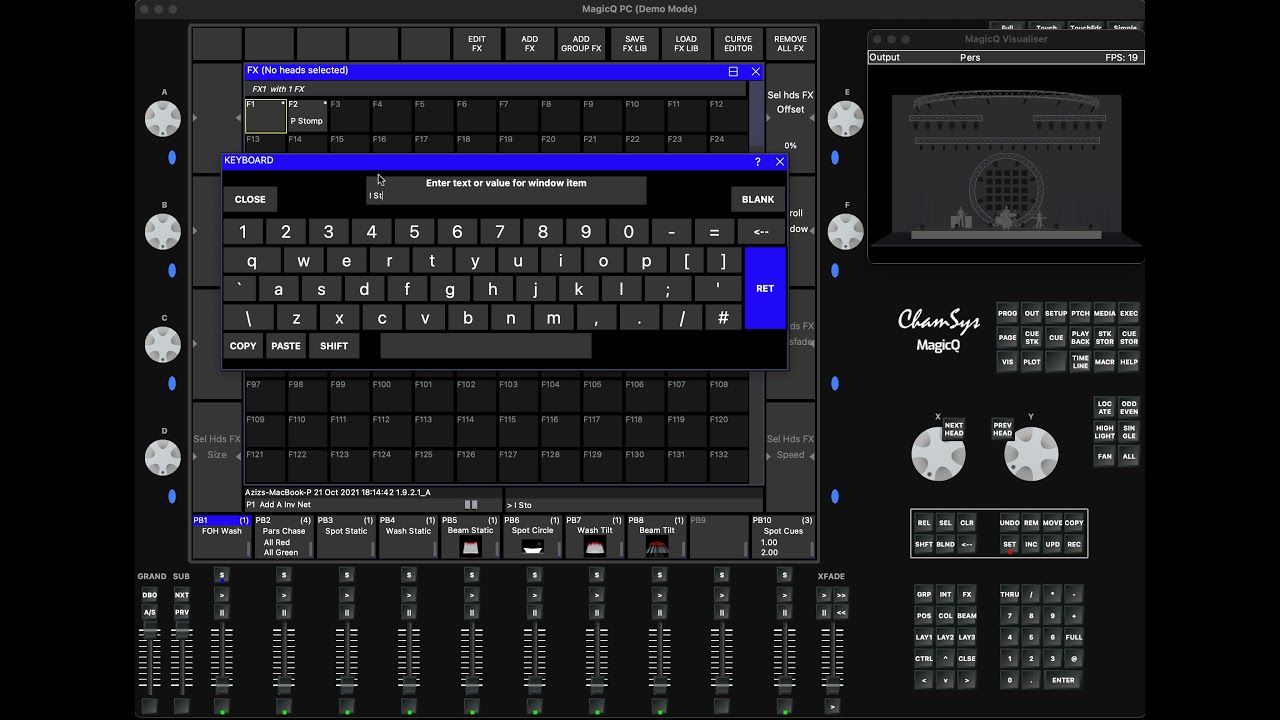This screenshot has width=1280, height=720.
Task: Open LOAD FX LIB
Action: tap(686, 44)
